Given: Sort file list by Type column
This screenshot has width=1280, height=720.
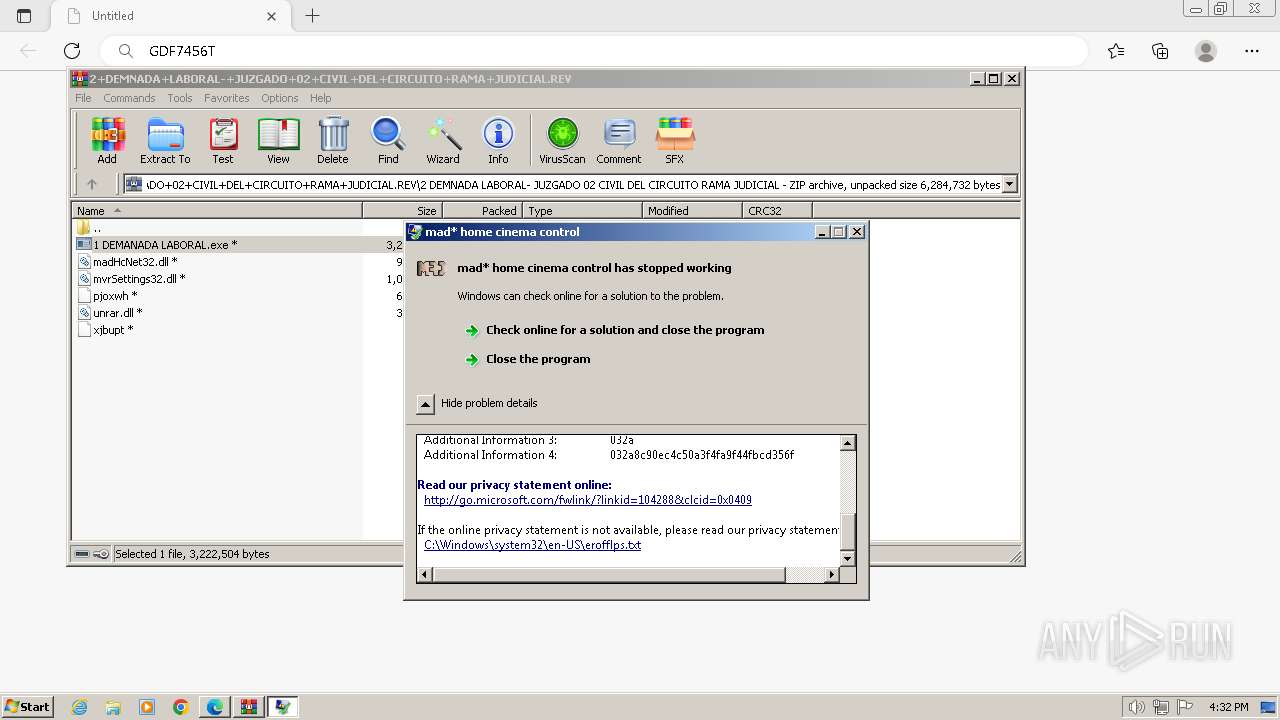Looking at the screenshot, I should click(582, 210).
